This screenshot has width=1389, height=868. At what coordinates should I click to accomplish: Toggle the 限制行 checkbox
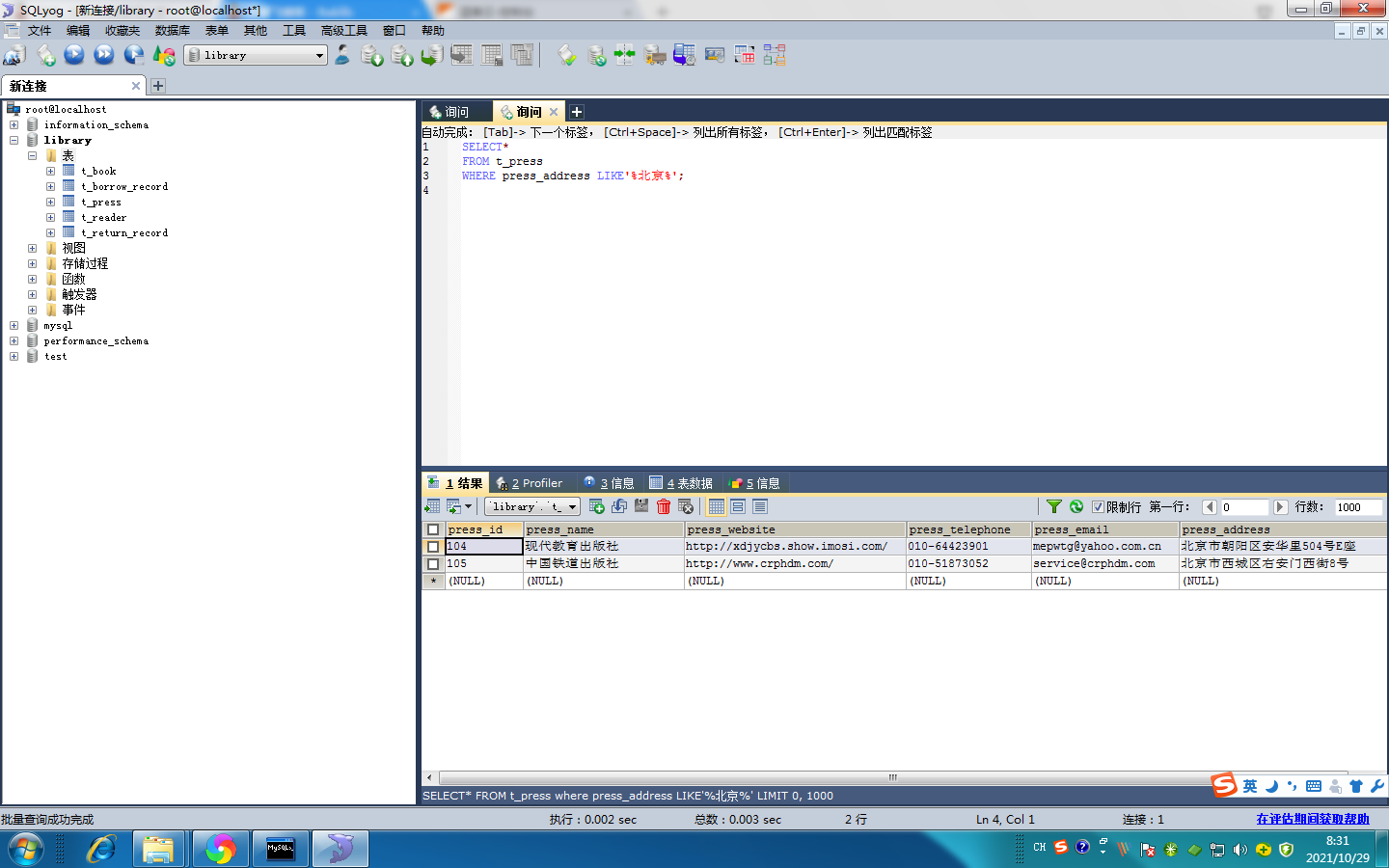point(1098,507)
